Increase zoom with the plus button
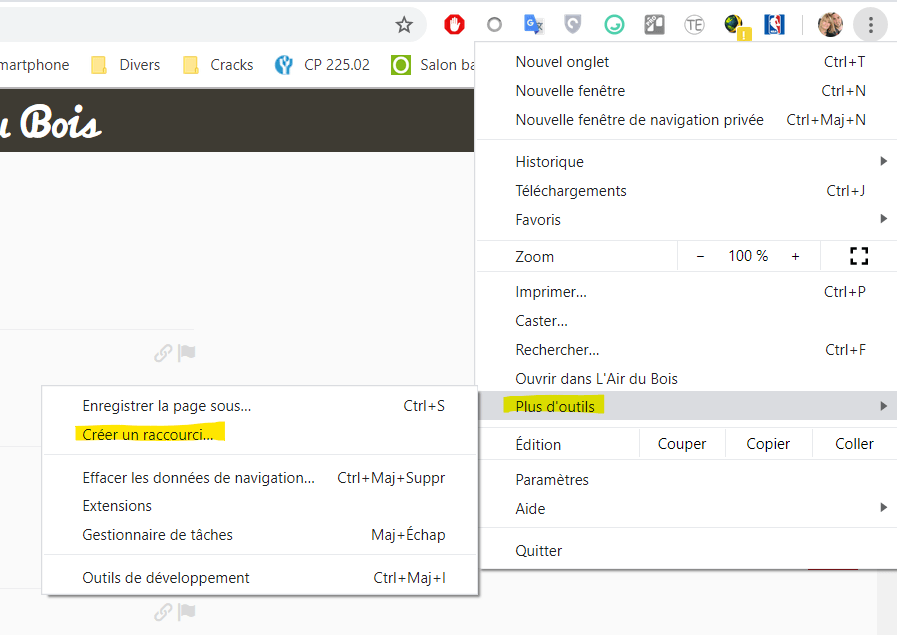 [x=795, y=256]
